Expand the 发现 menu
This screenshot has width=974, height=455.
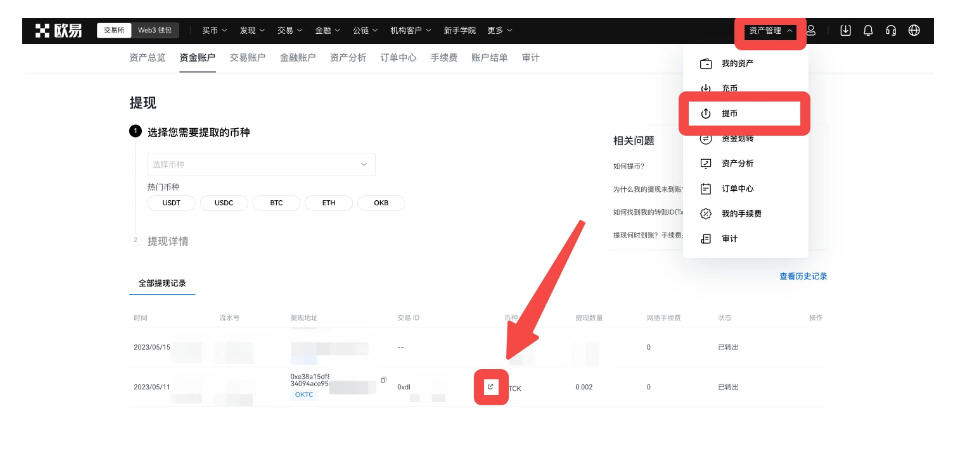252,30
